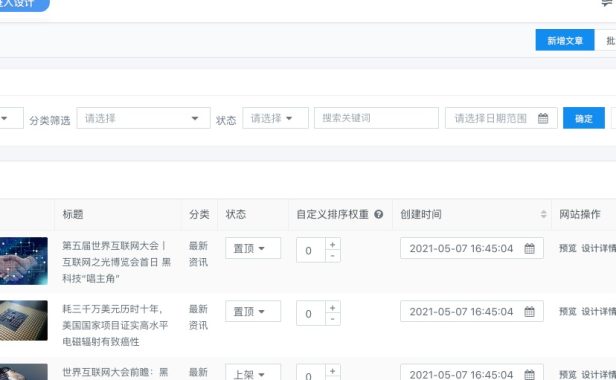The height and width of the screenshot is (380, 616).
Task: Focus the 搜索关键词 search field
Action: pyautogui.click(x=376, y=118)
